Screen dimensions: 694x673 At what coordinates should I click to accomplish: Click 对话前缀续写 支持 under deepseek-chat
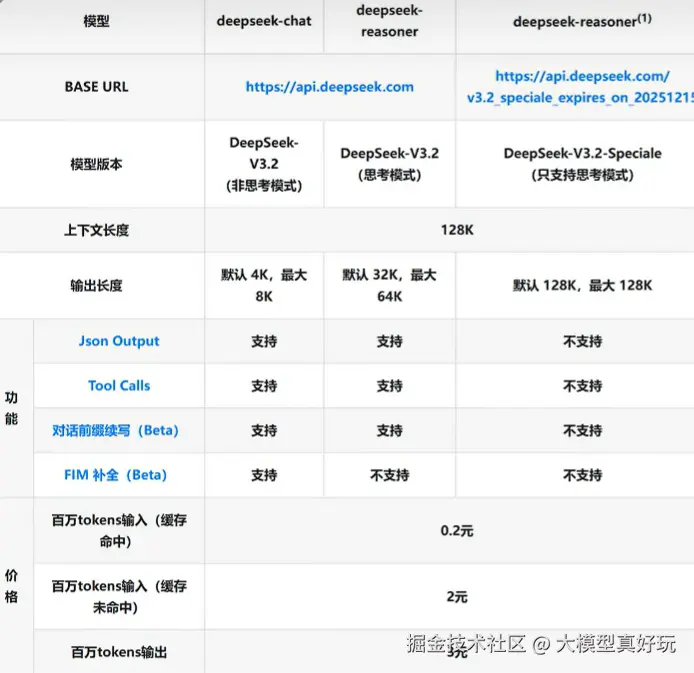pyautogui.click(x=264, y=431)
